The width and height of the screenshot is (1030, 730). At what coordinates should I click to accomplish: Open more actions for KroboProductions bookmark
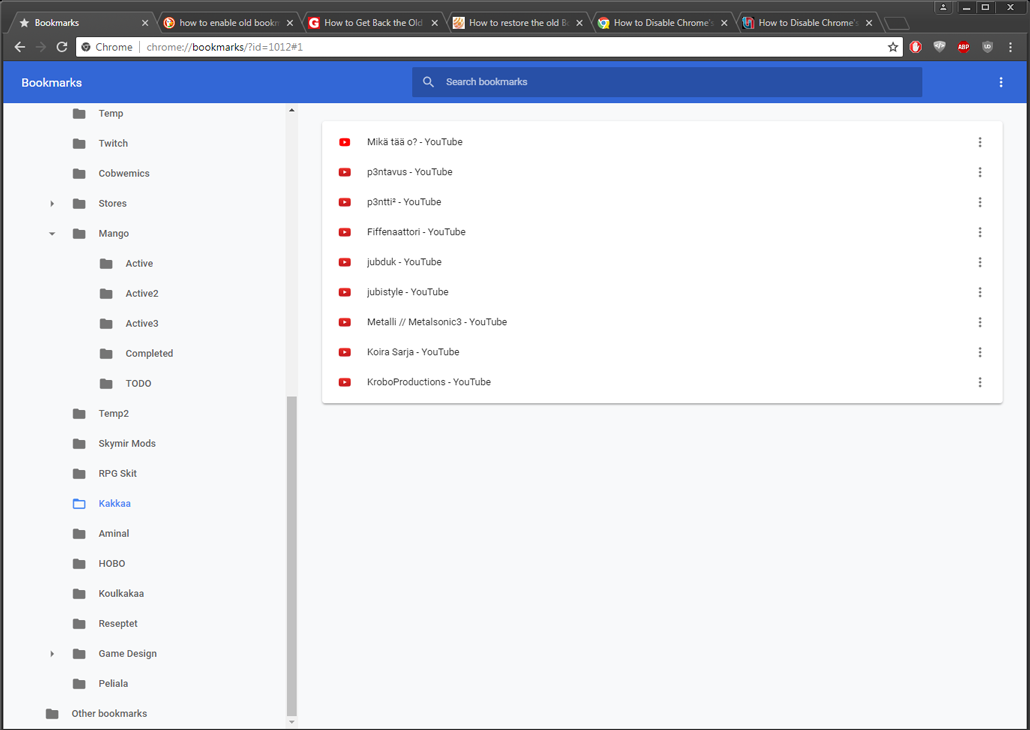click(x=980, y=382)
